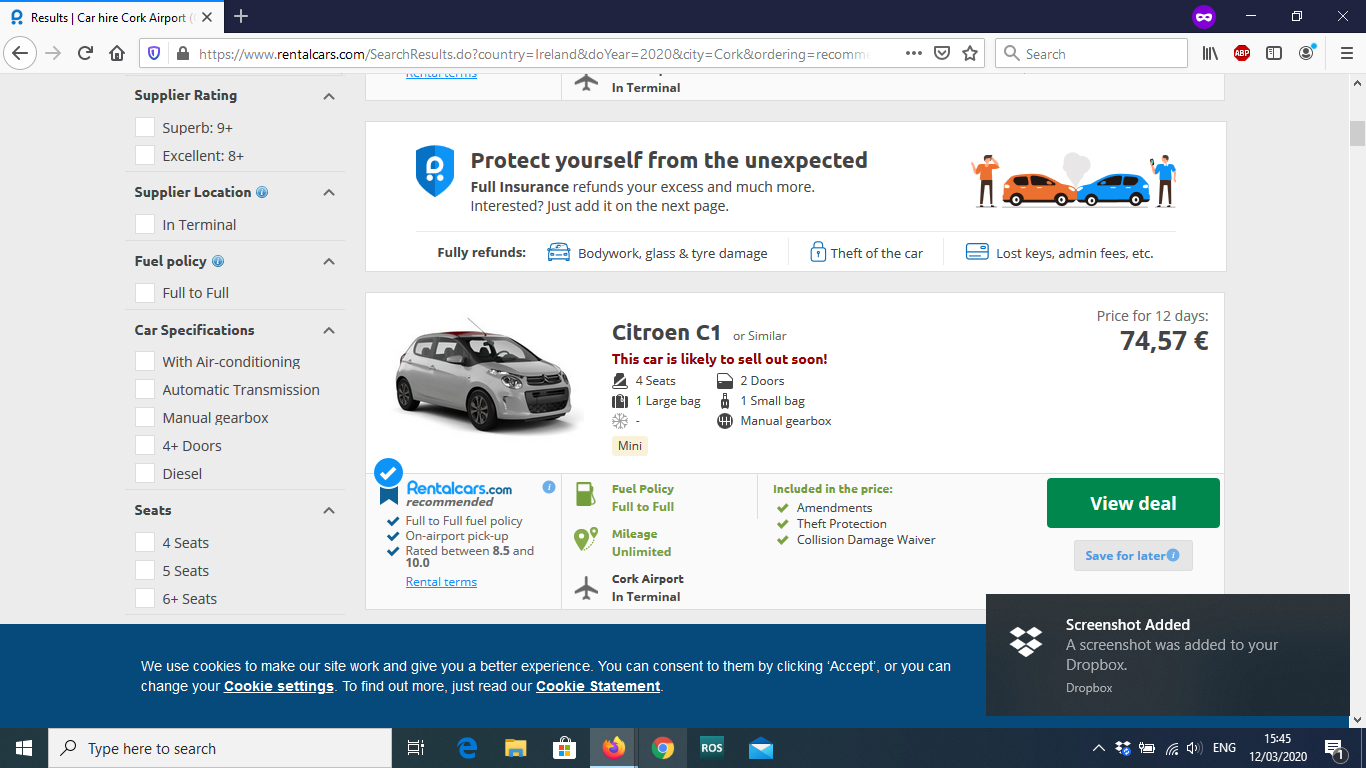Image resolution: width=1366 pixels, height=768 pixels.
Task: Show site security padlock details
Action: [181, 54]
